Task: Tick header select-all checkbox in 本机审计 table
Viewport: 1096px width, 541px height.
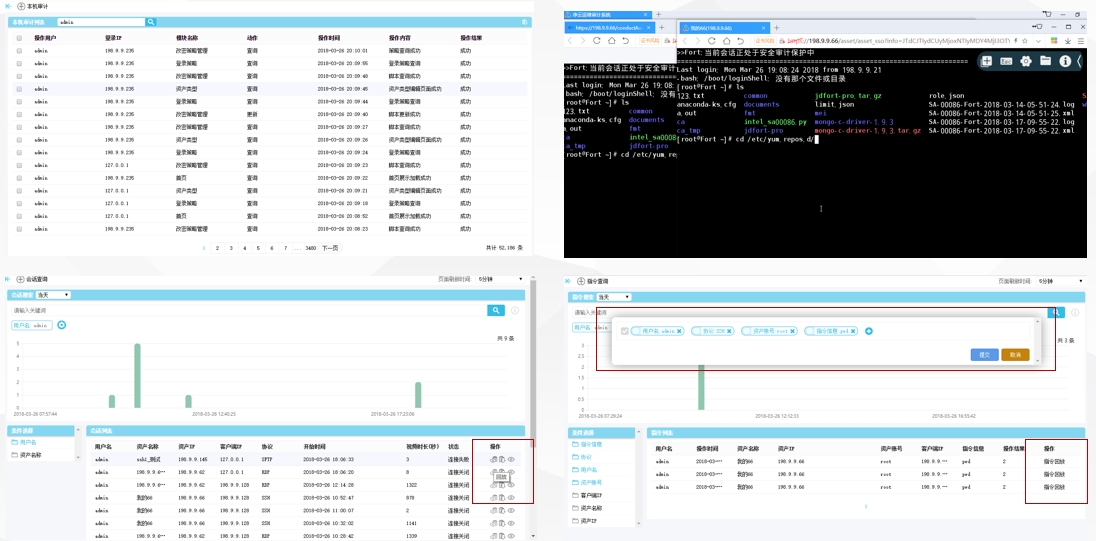Action: point(19,38)
